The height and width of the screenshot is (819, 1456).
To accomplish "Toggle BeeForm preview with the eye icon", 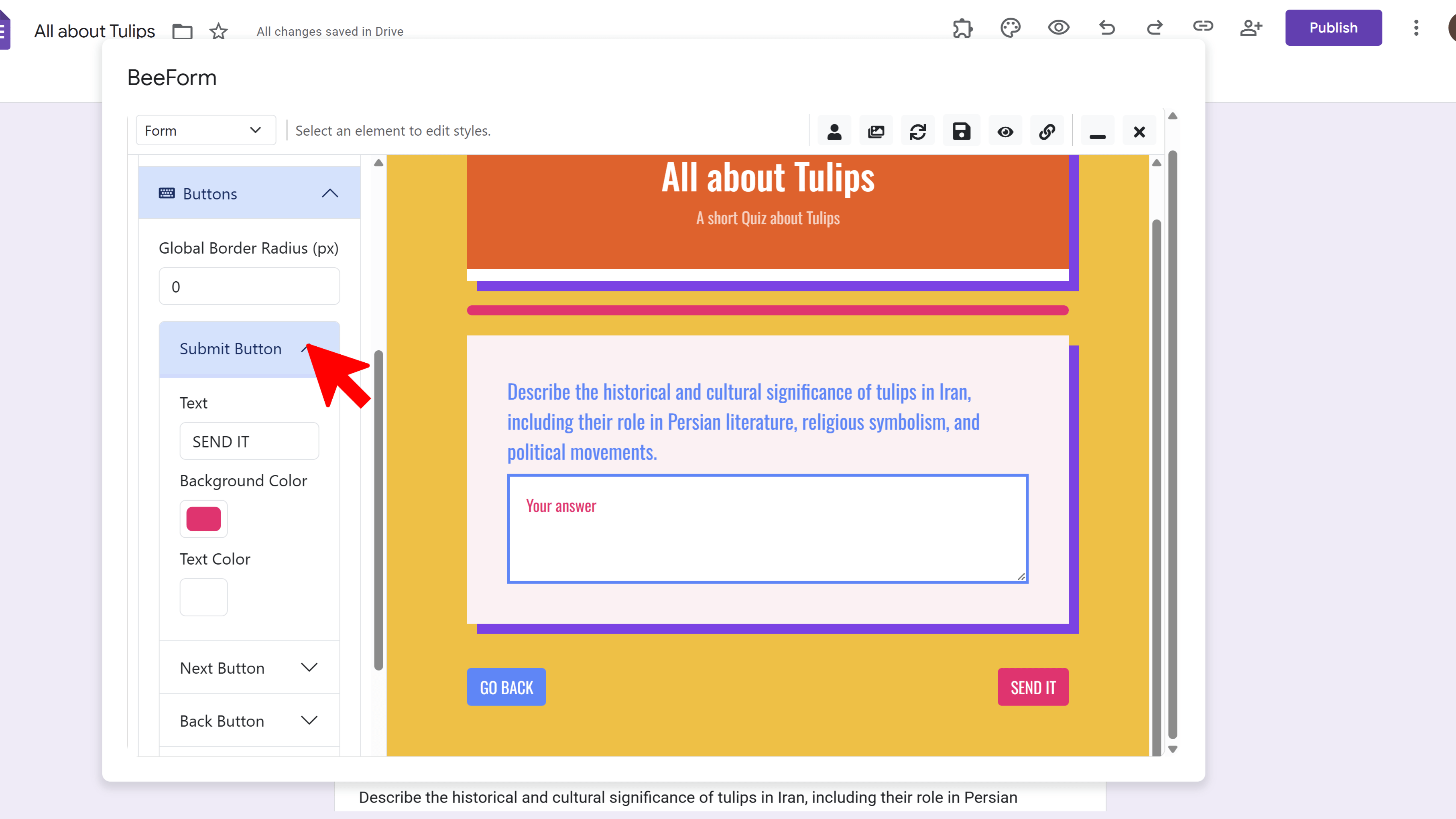I will [x=1005, y=132].
